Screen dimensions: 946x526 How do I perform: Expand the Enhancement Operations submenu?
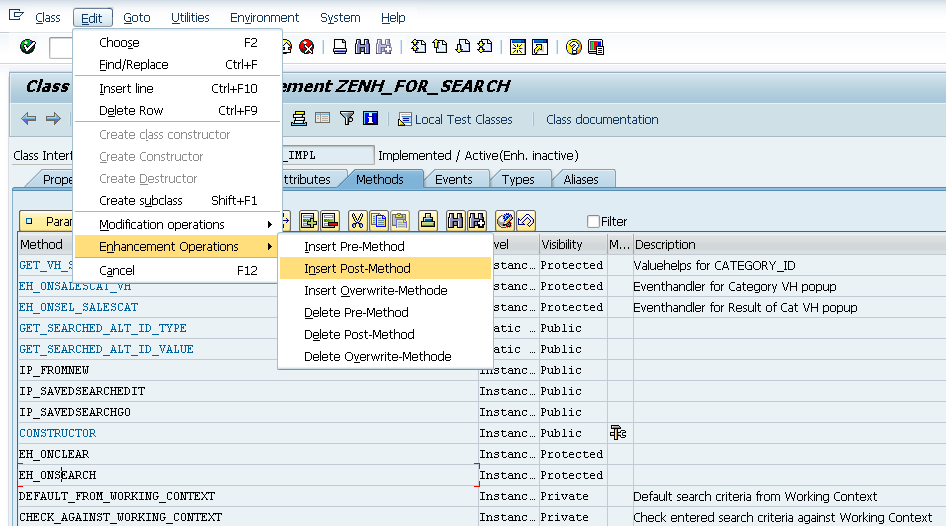pos(177,246)
